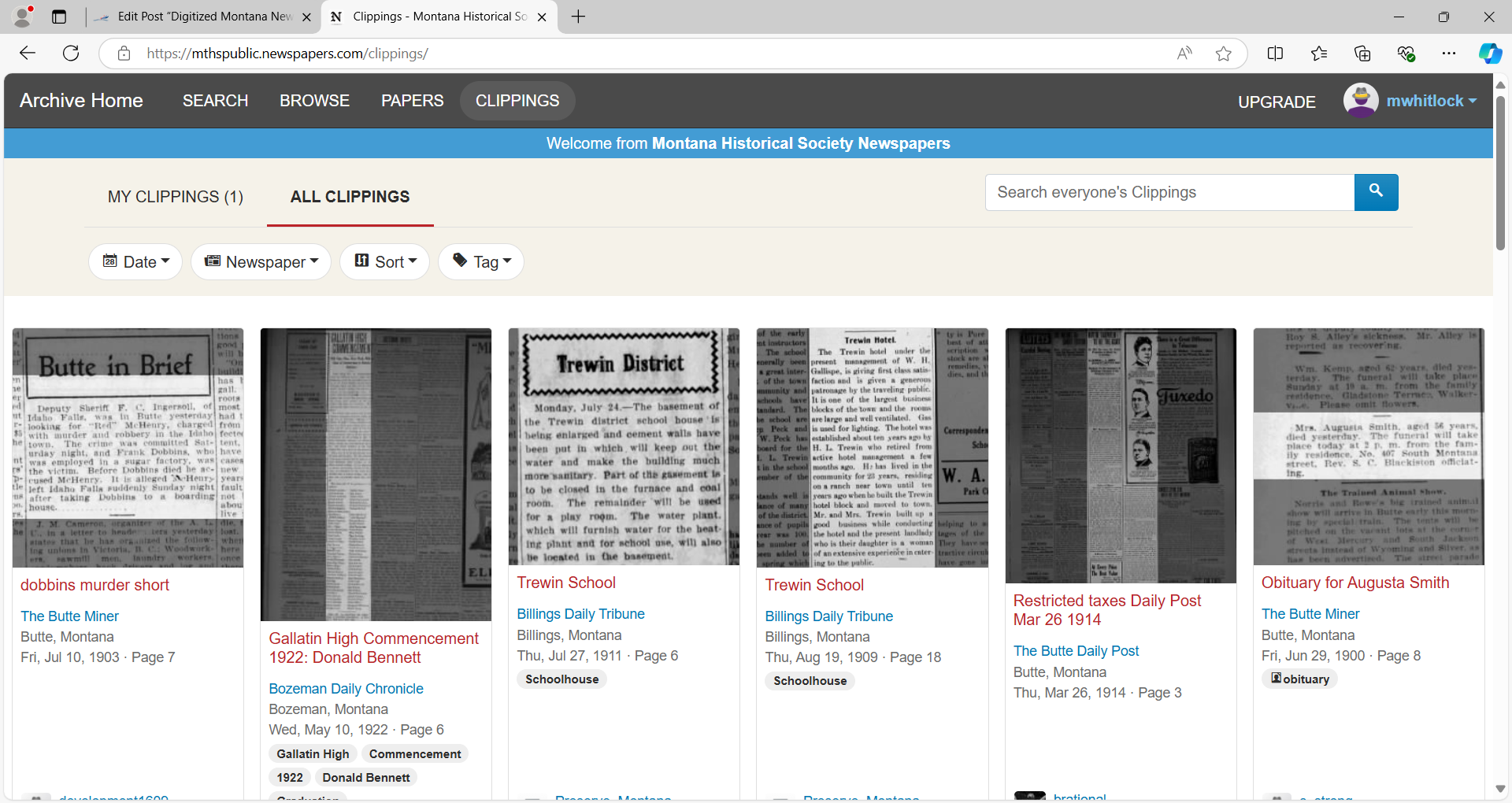This screenshot has width=1512, height=803.
Task: Open Copilot from the browser toolbar
Action: [1490, 53]
